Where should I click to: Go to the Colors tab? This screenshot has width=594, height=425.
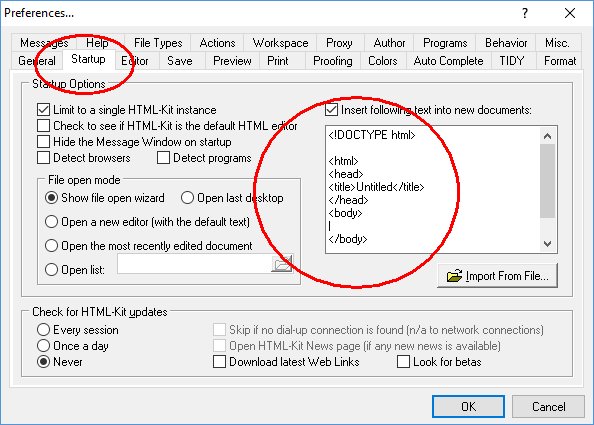pos(383,61)
